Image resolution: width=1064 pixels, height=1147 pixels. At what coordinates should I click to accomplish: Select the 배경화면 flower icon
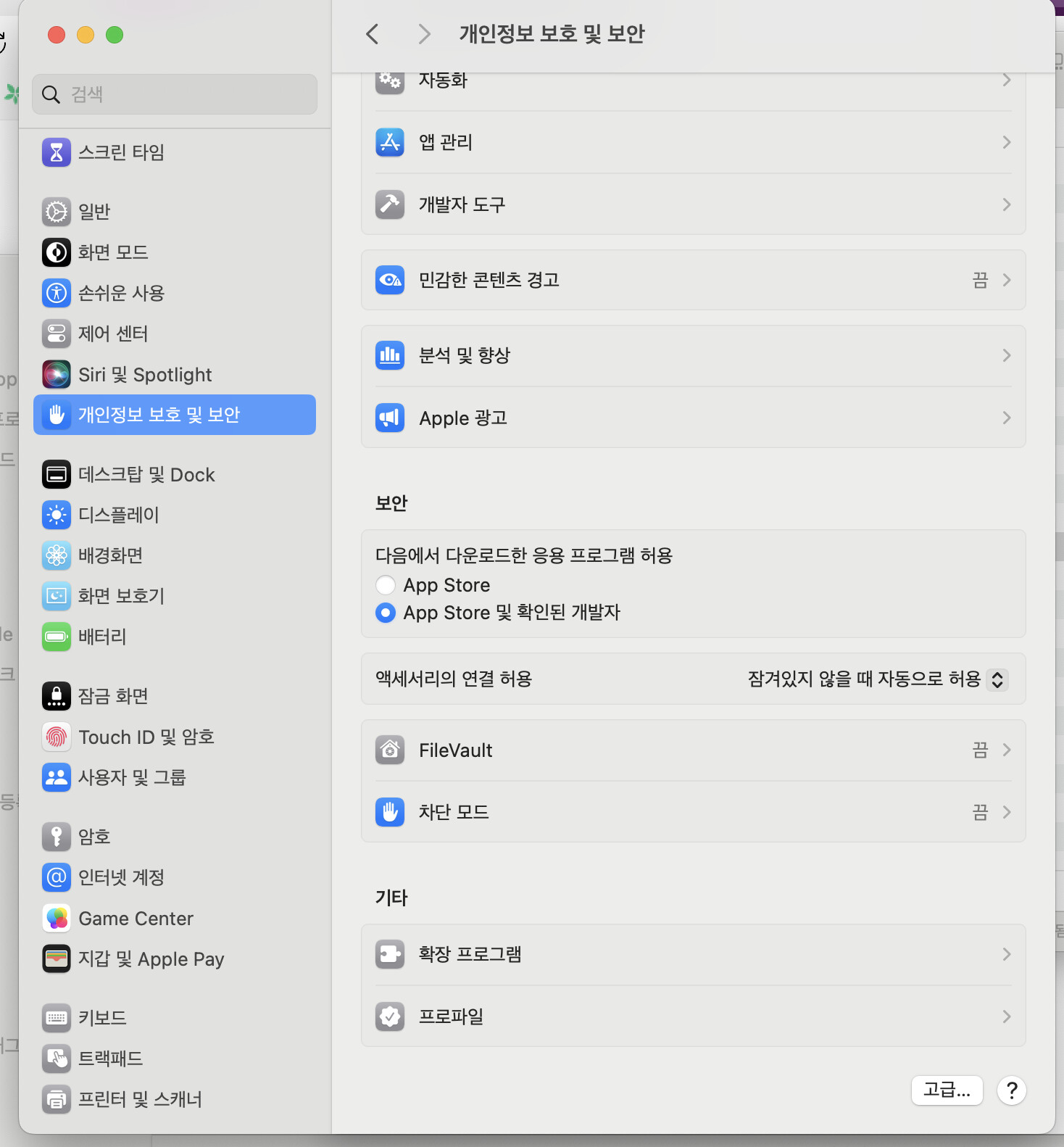pyautogui.click(x=57, y=555)
